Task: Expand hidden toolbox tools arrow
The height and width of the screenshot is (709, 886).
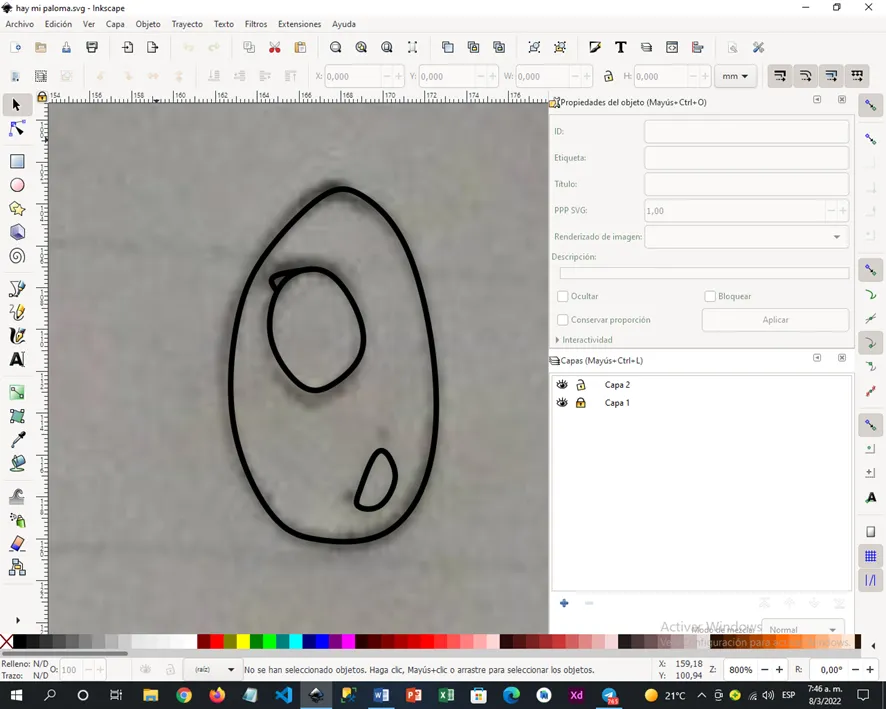Action: pyautogui.click(x=18, y=620)
